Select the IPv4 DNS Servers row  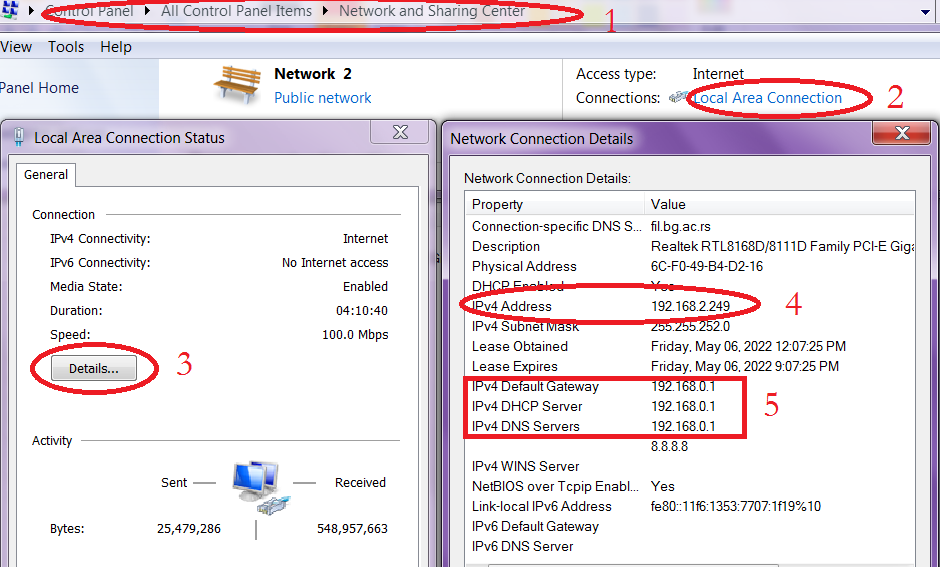click(x=690, y=426)
